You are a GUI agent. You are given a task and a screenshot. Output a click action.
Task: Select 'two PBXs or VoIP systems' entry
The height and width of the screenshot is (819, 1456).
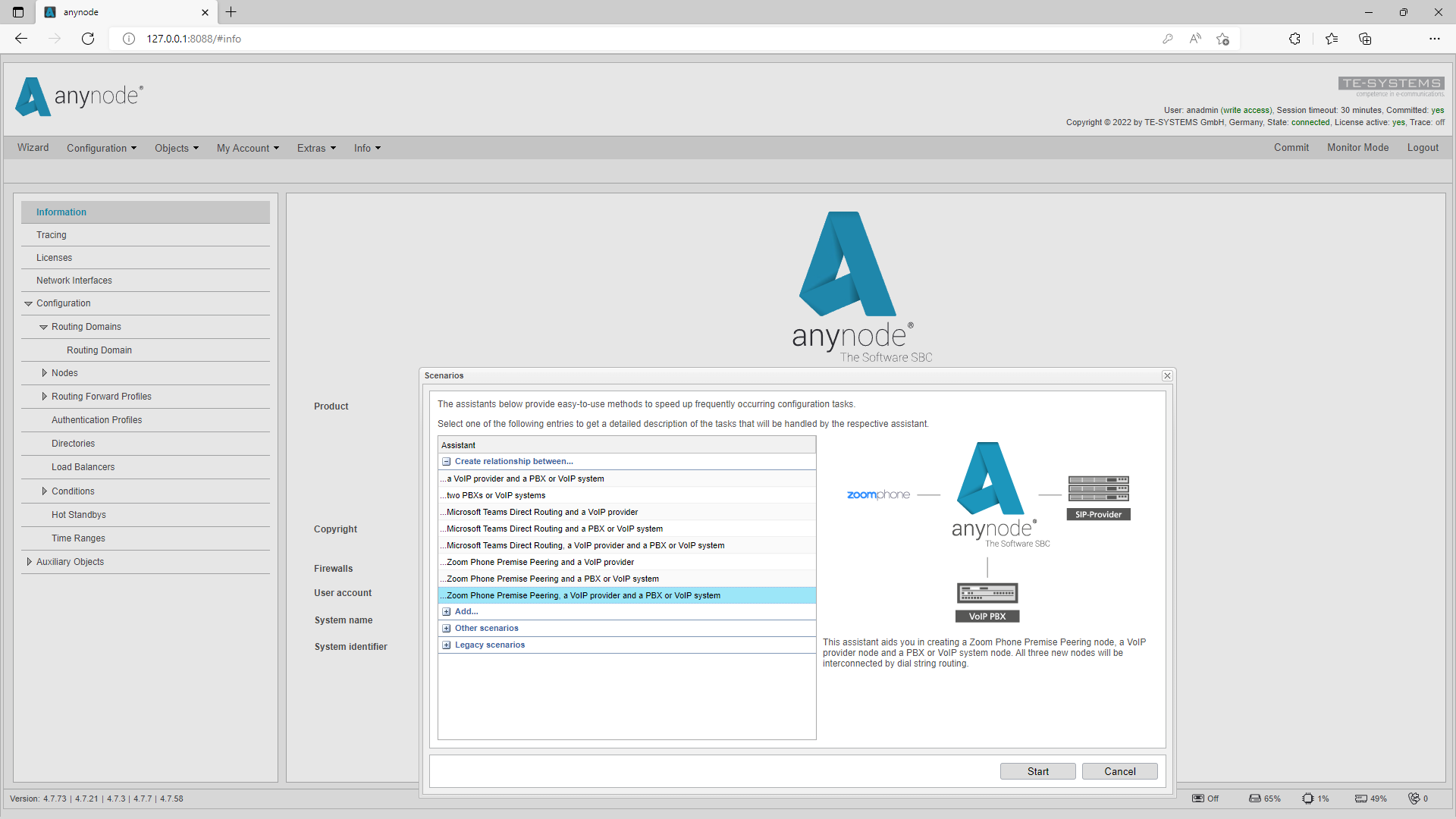point(627,495)
